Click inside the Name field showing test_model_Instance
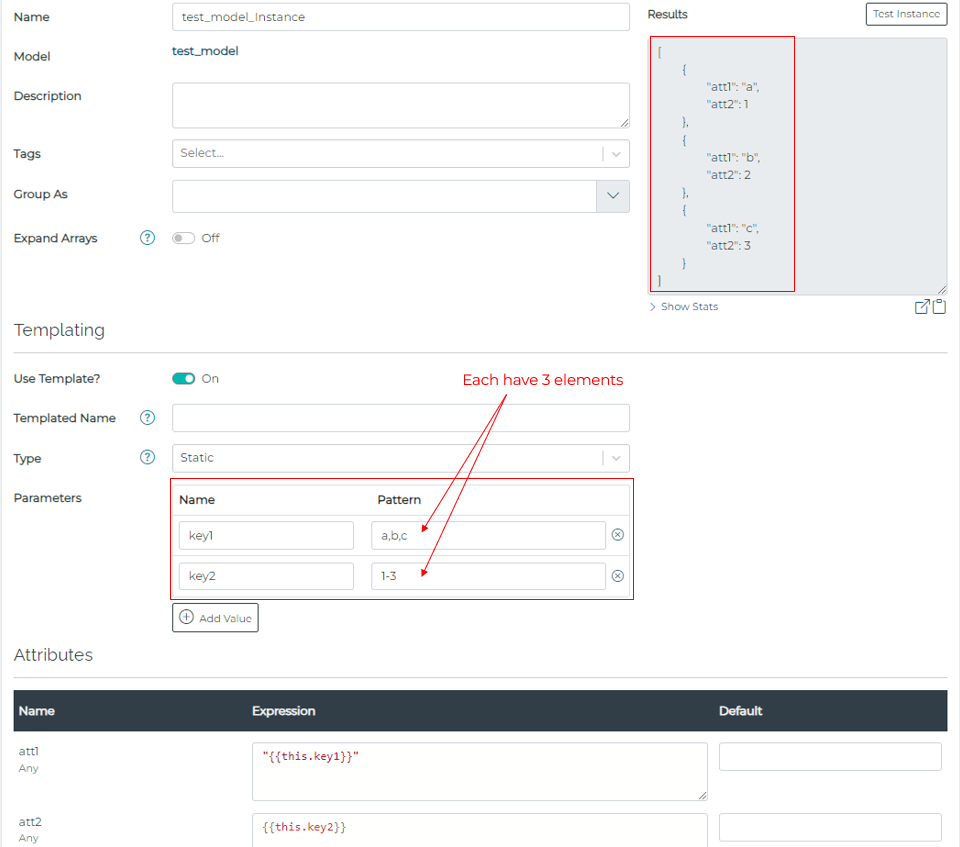Image resolution: width=960 pixels, height=847 pixels. click(400, 17)
